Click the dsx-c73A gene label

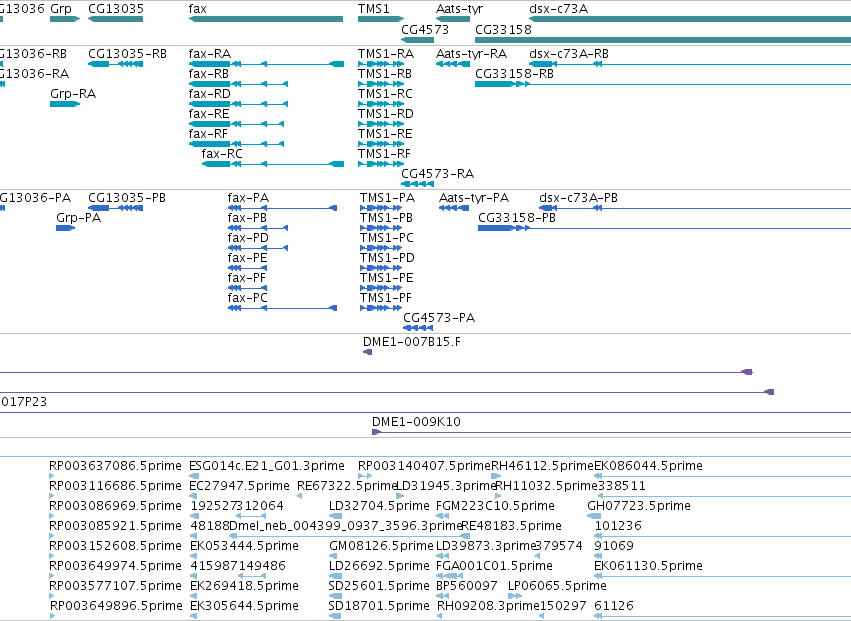[558, 9]
